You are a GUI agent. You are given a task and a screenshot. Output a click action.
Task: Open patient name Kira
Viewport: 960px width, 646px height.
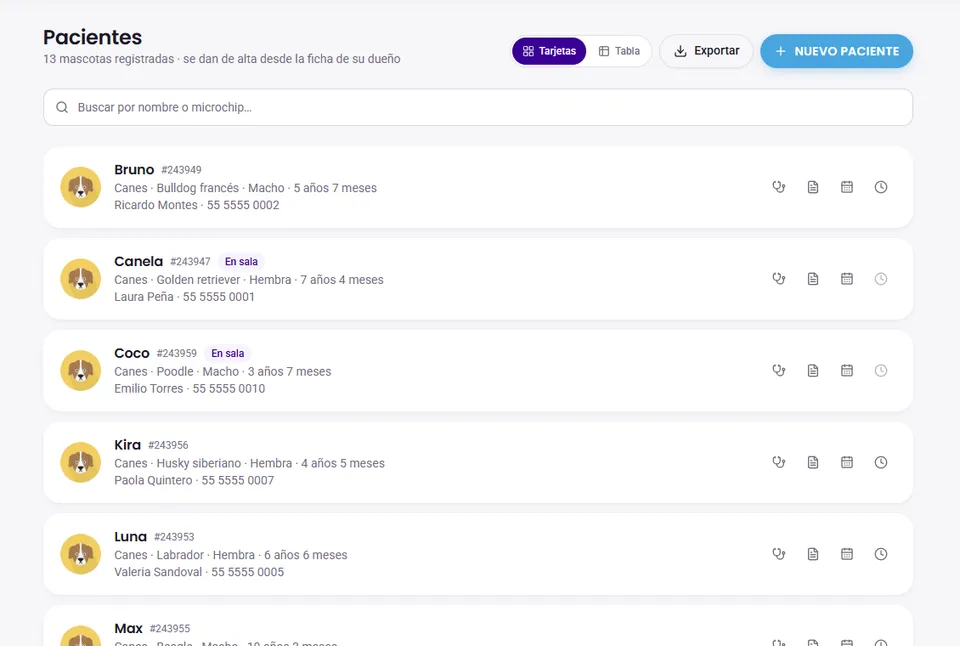tap(127, 445)
